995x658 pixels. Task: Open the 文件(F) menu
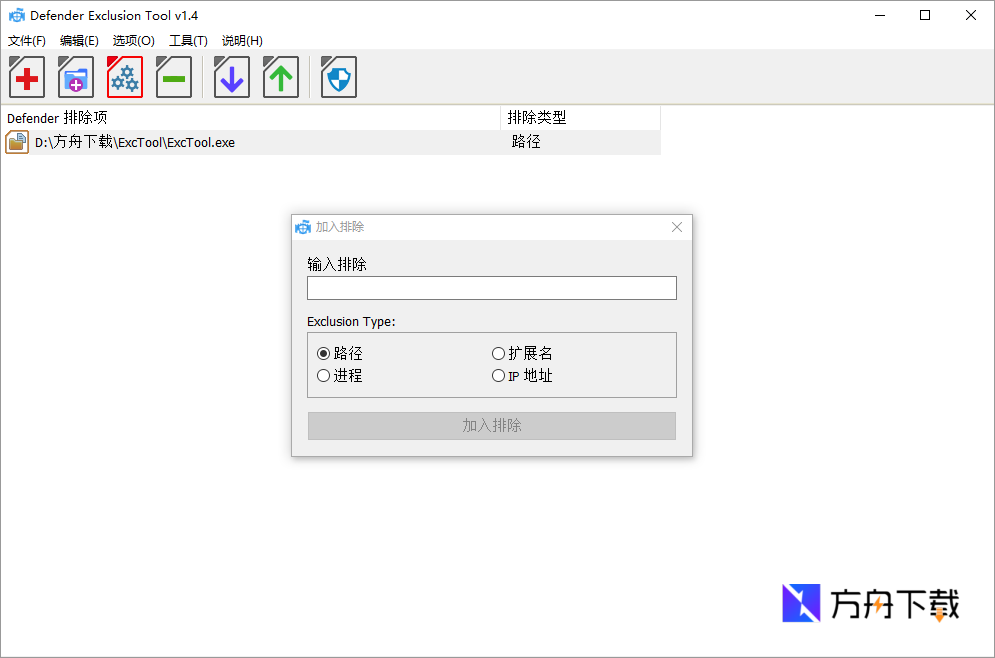tap(26, 41)
